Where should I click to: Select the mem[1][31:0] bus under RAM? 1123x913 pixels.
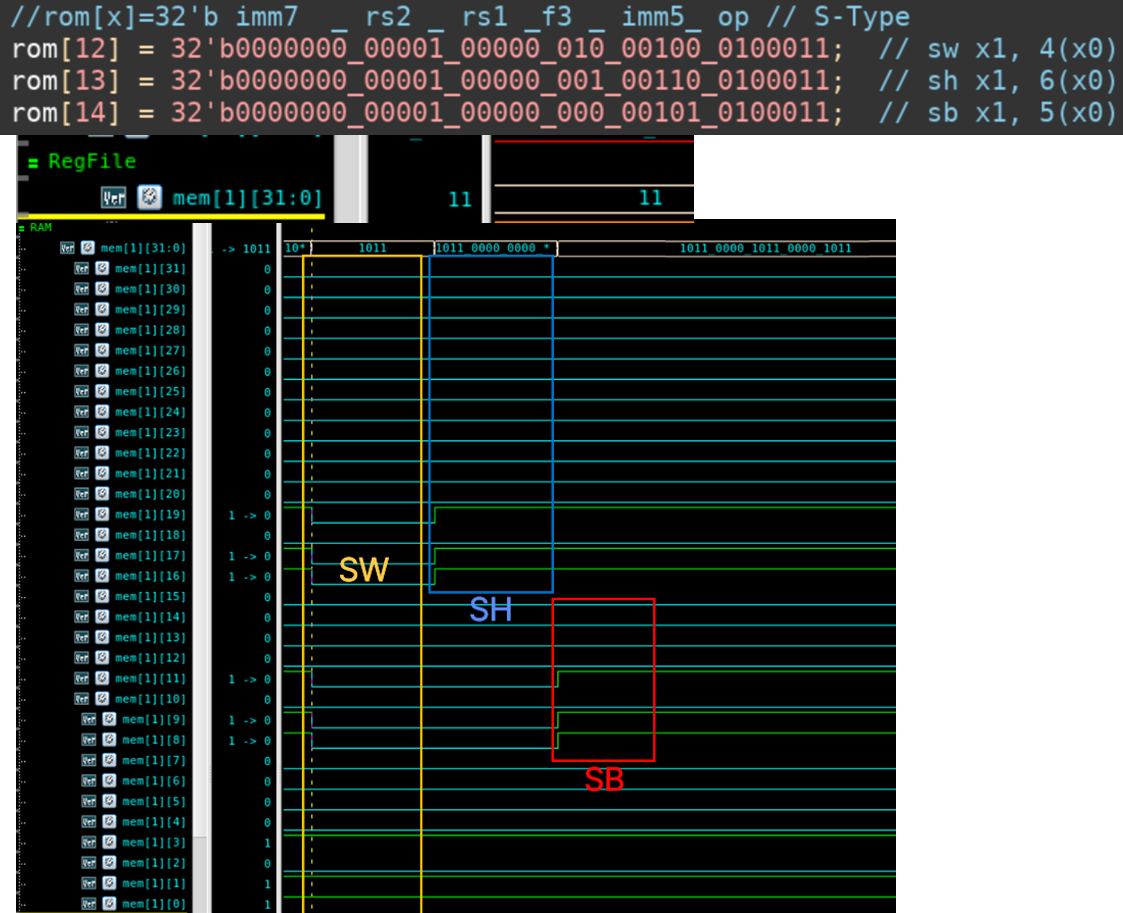(143, 247)
